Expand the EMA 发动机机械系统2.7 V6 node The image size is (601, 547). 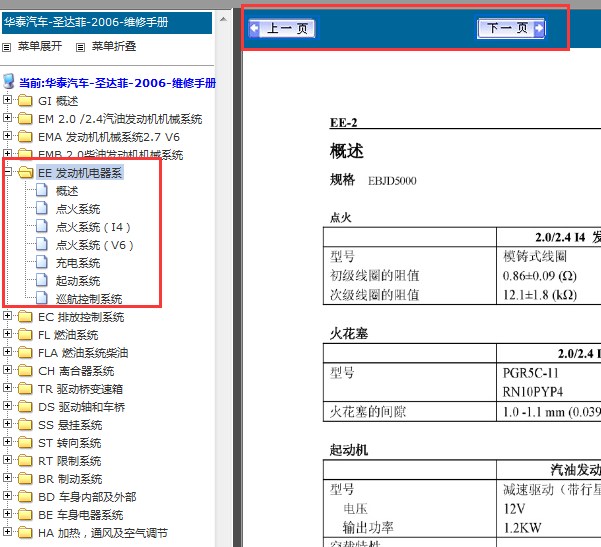click(x=7, y=136)
